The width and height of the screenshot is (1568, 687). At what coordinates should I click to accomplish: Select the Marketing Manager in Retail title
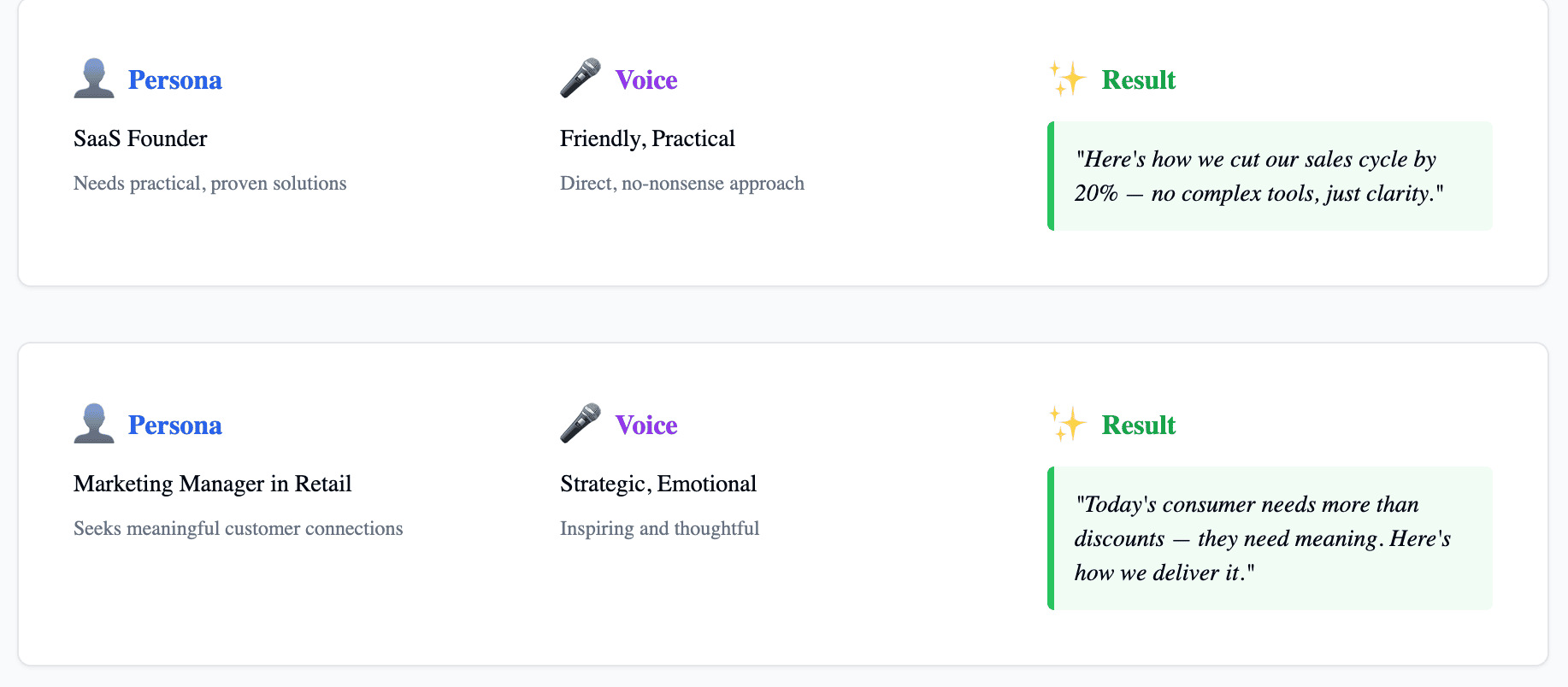[213, 484]
